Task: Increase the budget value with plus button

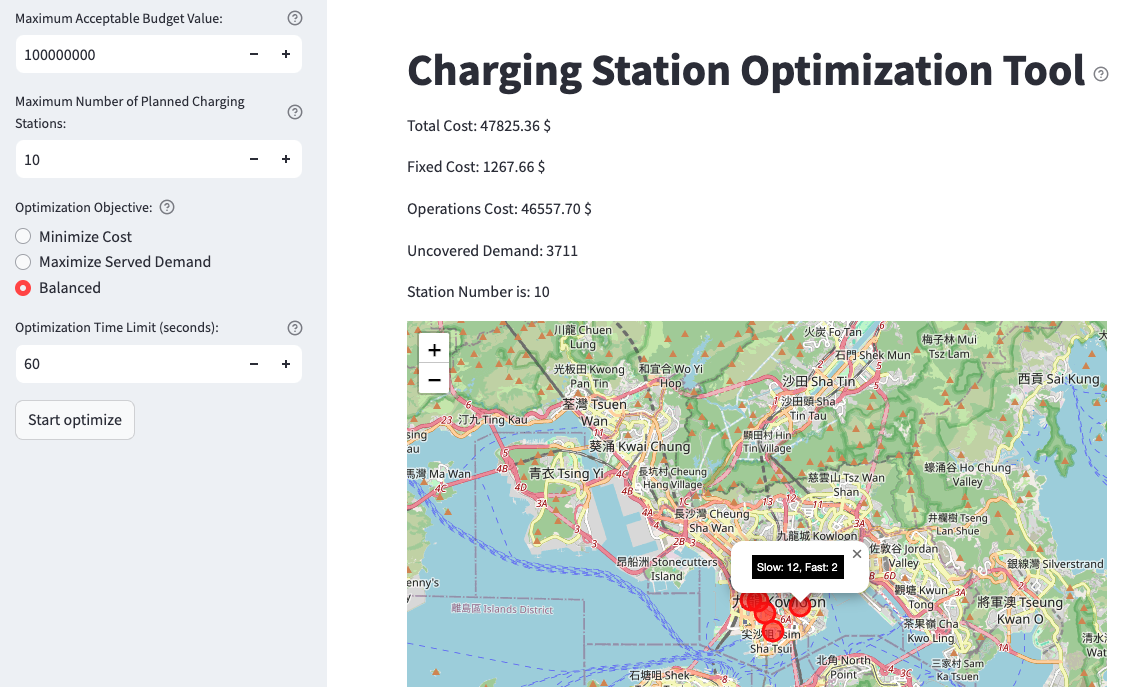Action: (x=286, y=54)
